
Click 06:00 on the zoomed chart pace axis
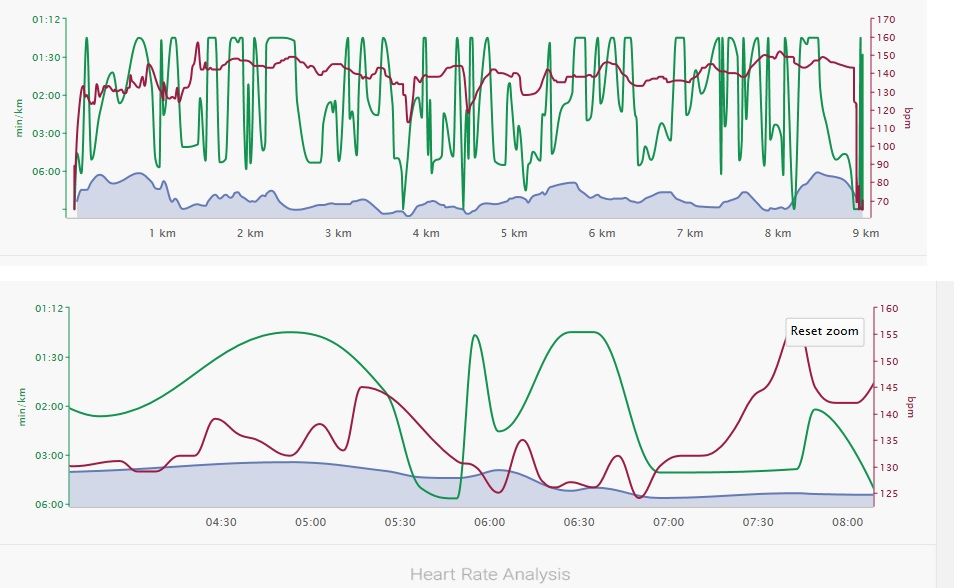(49, 505)
